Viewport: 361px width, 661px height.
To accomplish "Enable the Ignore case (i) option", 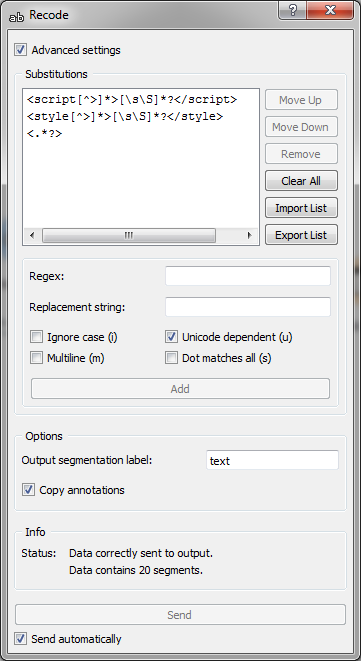I will pos(37,337).
